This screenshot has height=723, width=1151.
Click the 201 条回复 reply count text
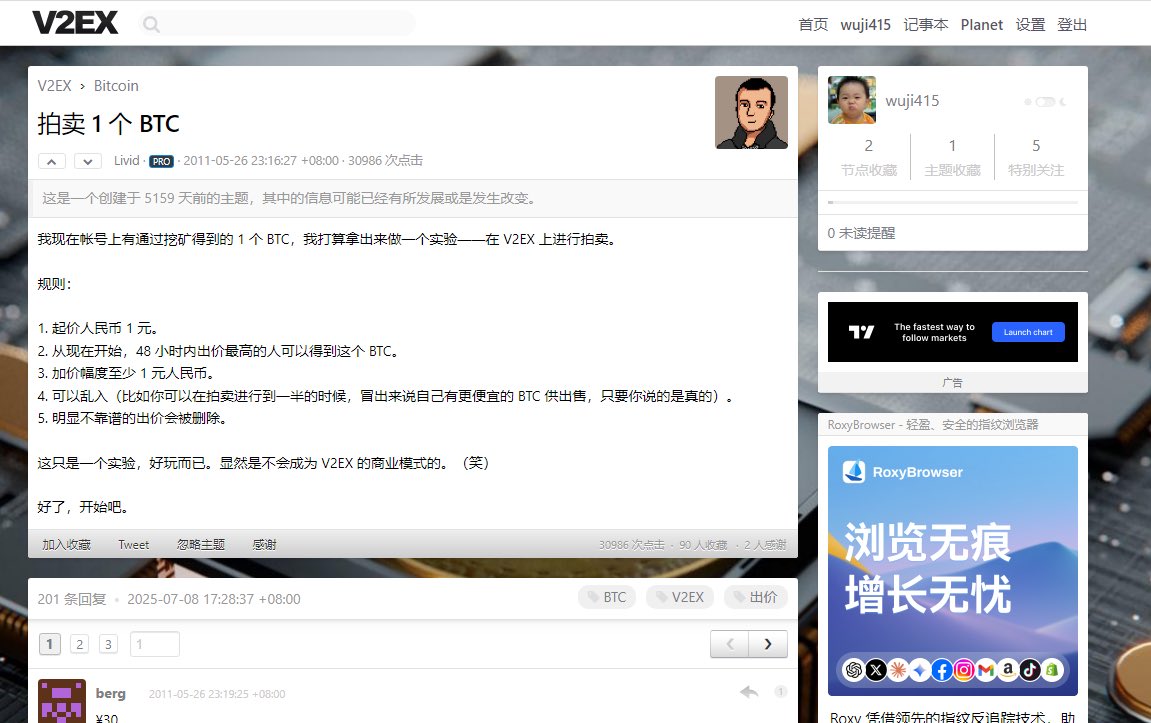(x=72, y=599)
